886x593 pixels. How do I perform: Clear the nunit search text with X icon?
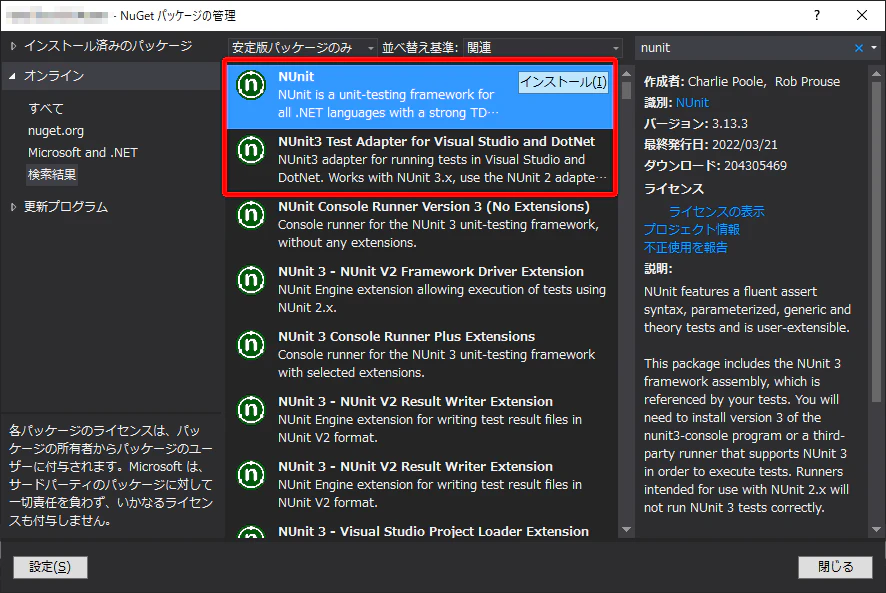[859, 48]
